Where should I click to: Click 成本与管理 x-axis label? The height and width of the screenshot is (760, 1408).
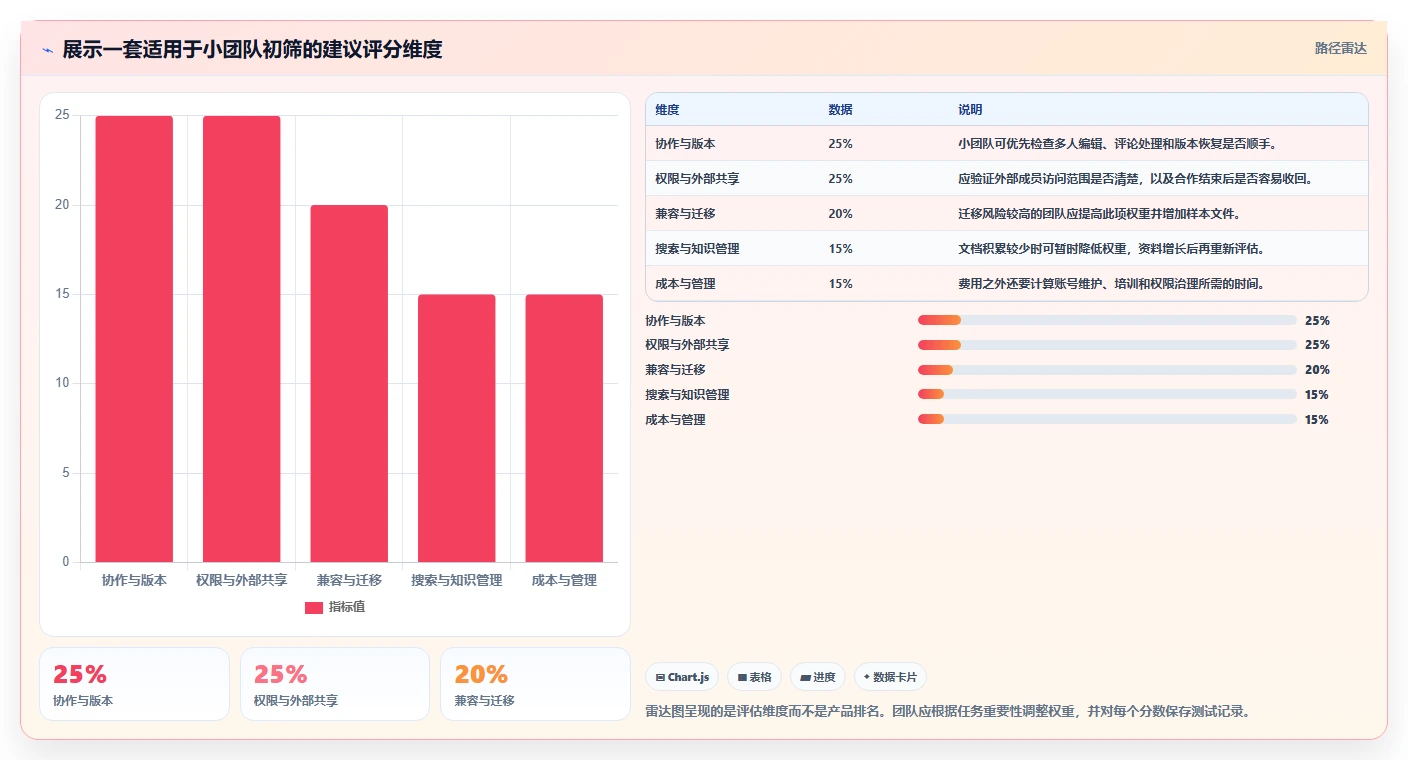pyautogui.click(x=564, y=580)
